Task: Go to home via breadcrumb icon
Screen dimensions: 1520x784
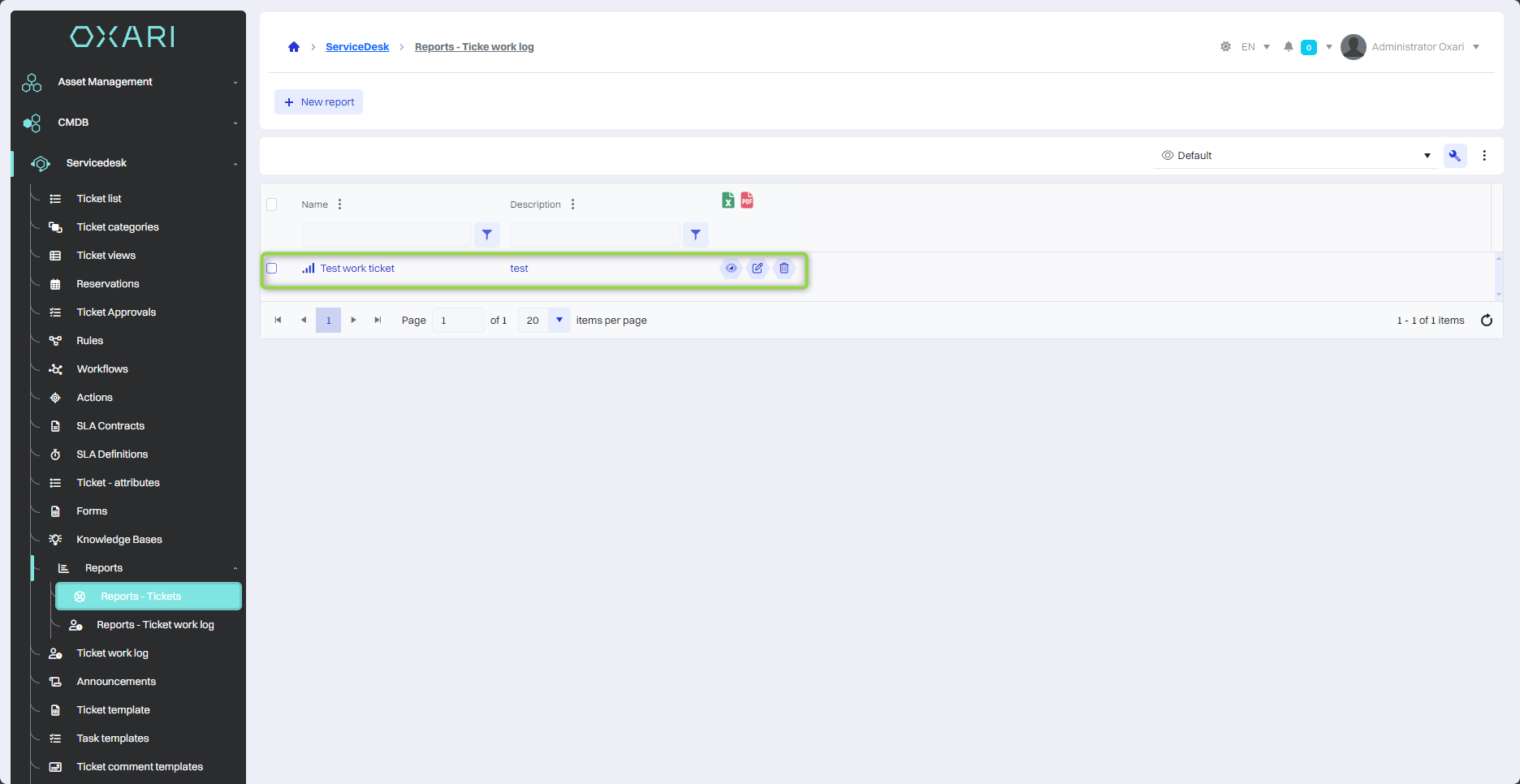Action: (x=294, y=47)
